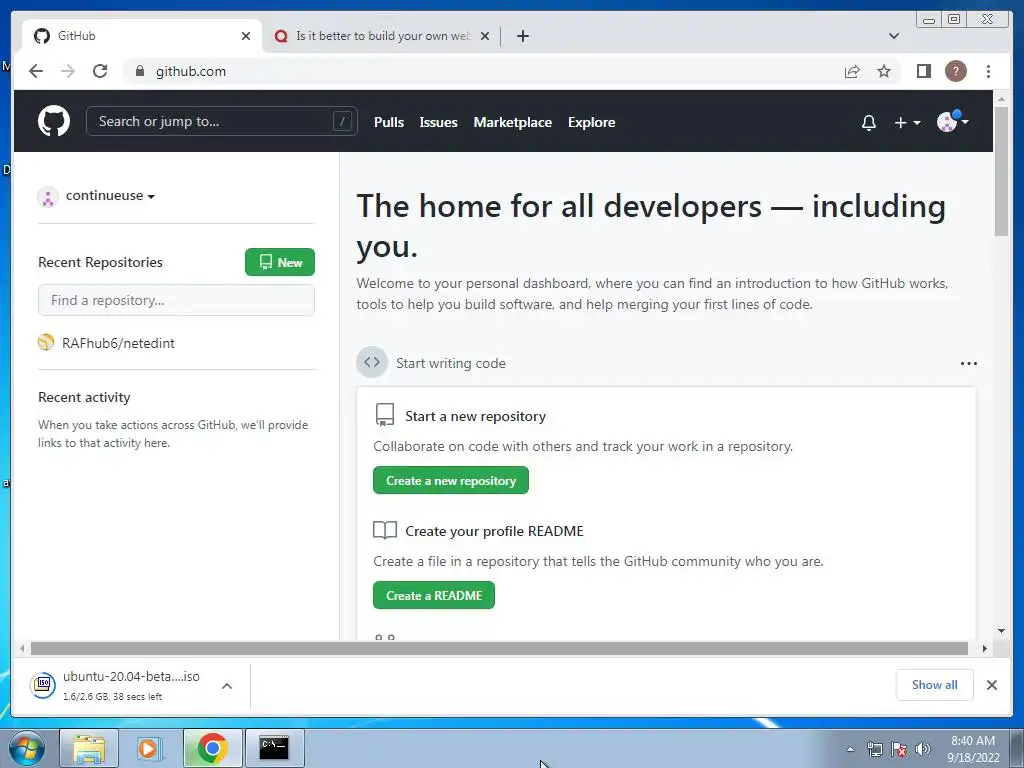Bookmark this page with the star icon
1024x768 pixels.
tap(884, 71)
